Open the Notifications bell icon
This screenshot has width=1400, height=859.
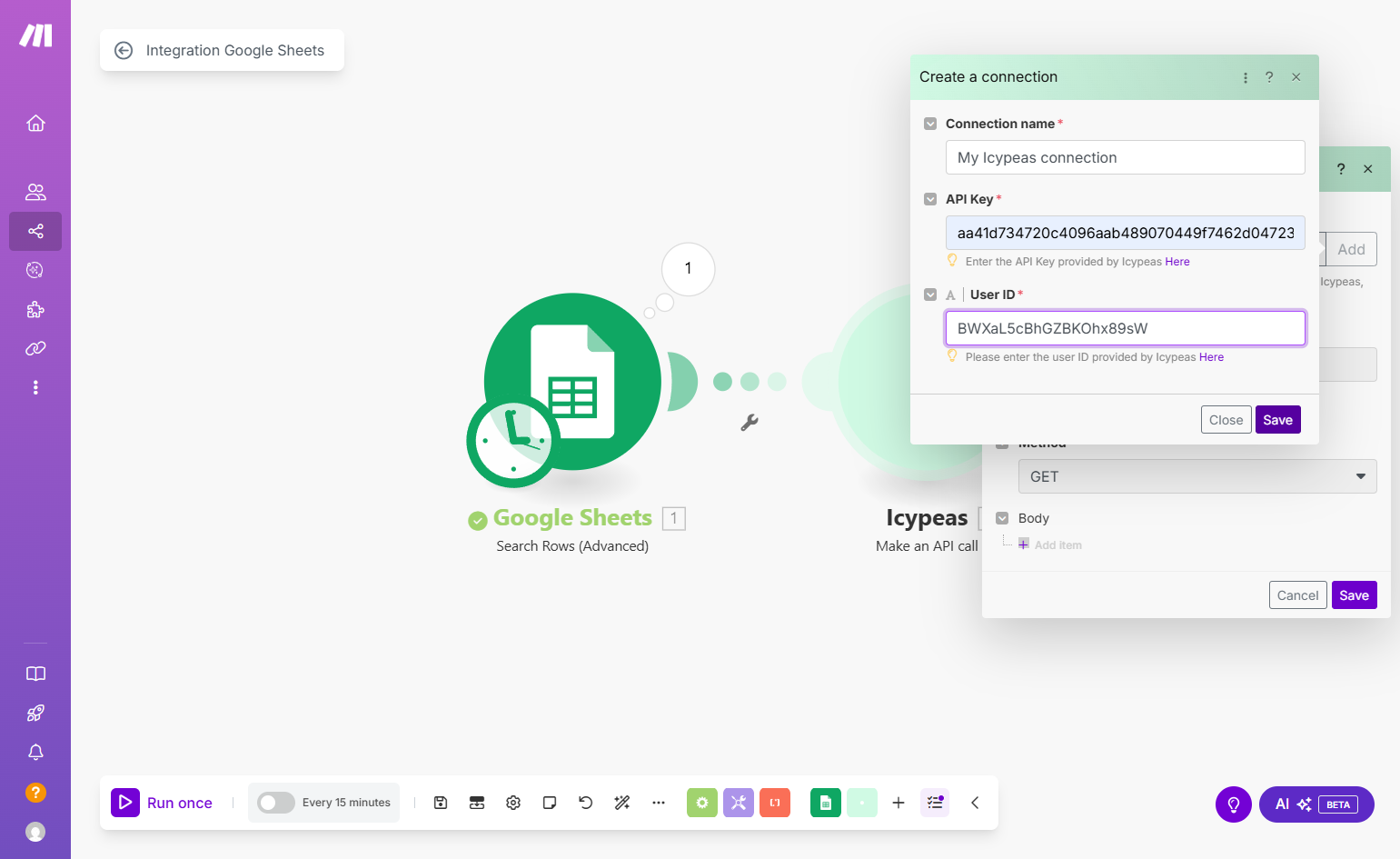coord(35,752)
